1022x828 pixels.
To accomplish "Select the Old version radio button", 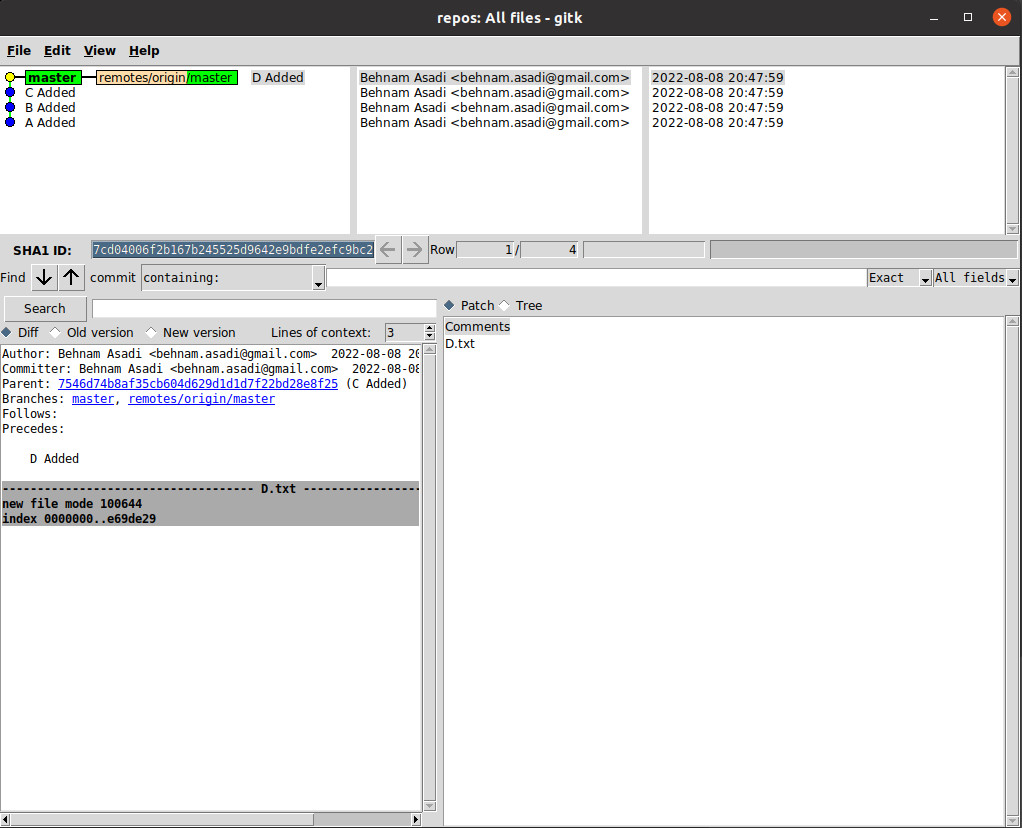I will pos(55,333).
